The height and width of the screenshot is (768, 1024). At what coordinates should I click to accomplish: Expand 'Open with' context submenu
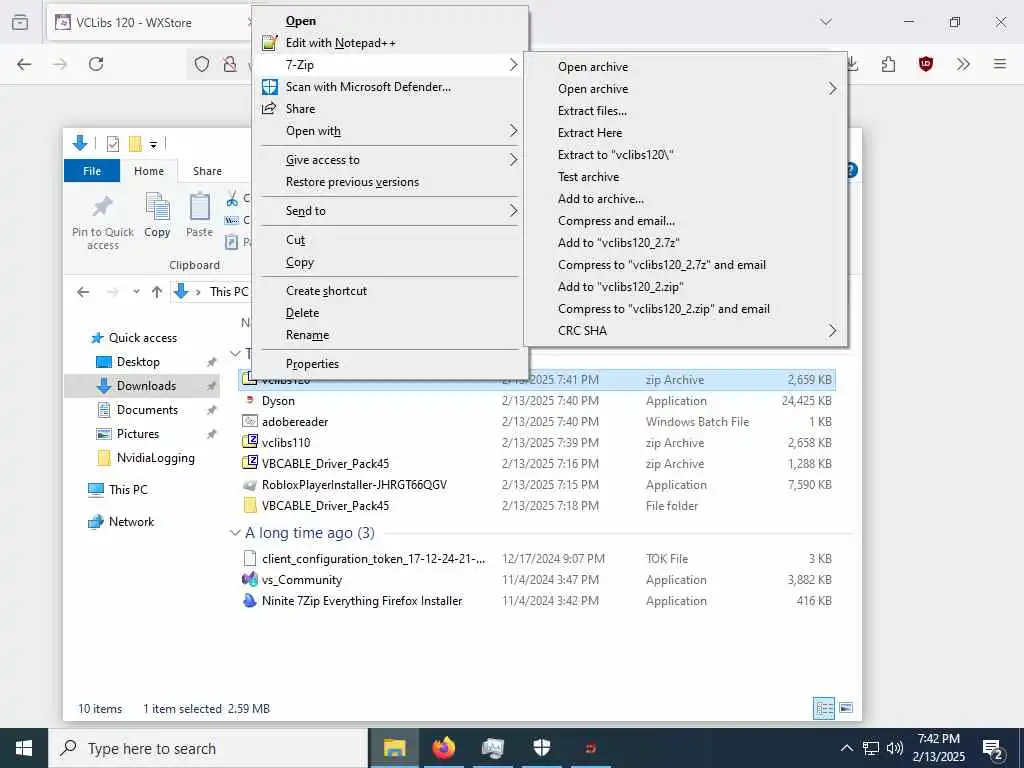[x=390, y=131]
